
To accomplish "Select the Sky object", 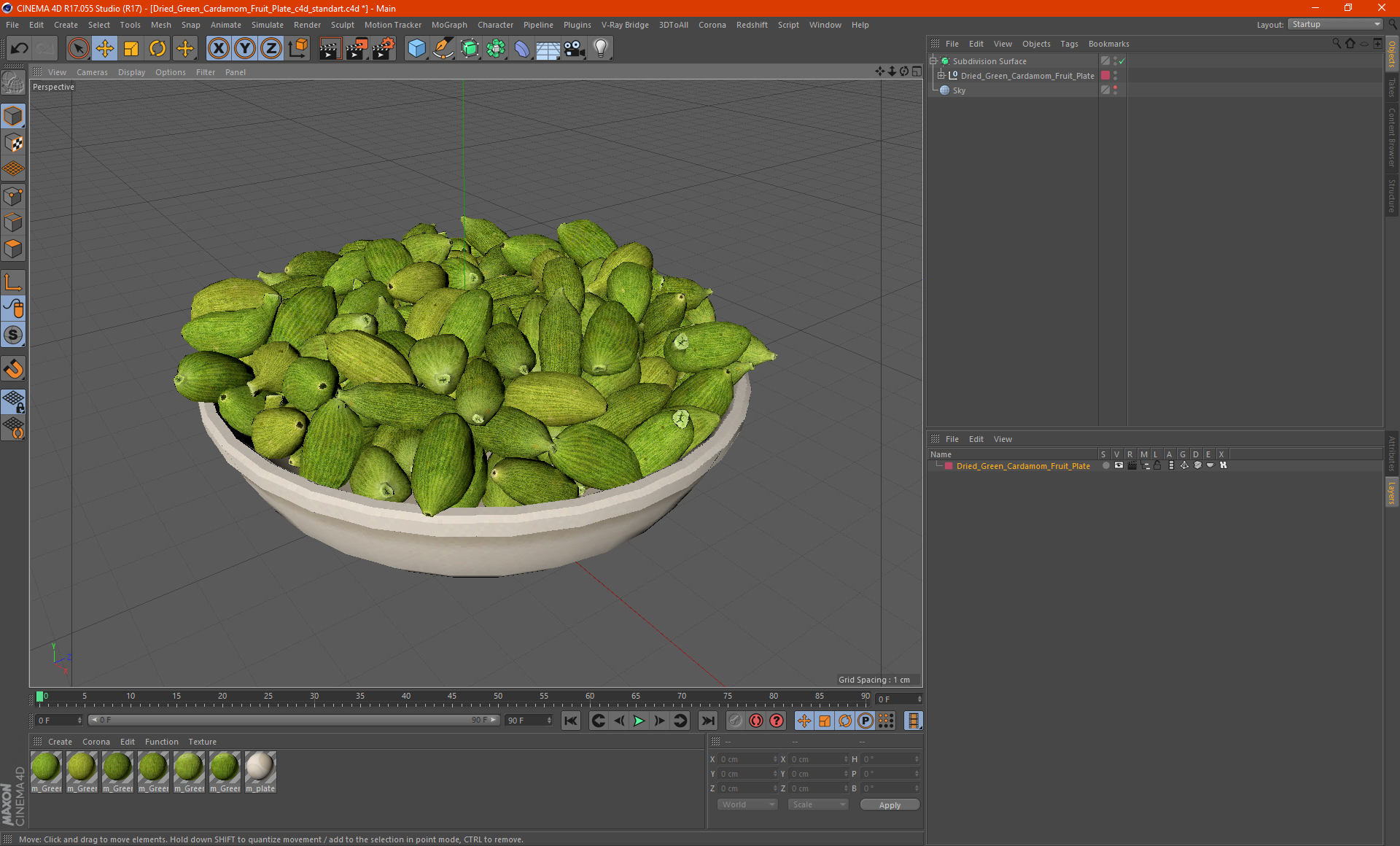I will pyautogui.click(x=959, y=90).
